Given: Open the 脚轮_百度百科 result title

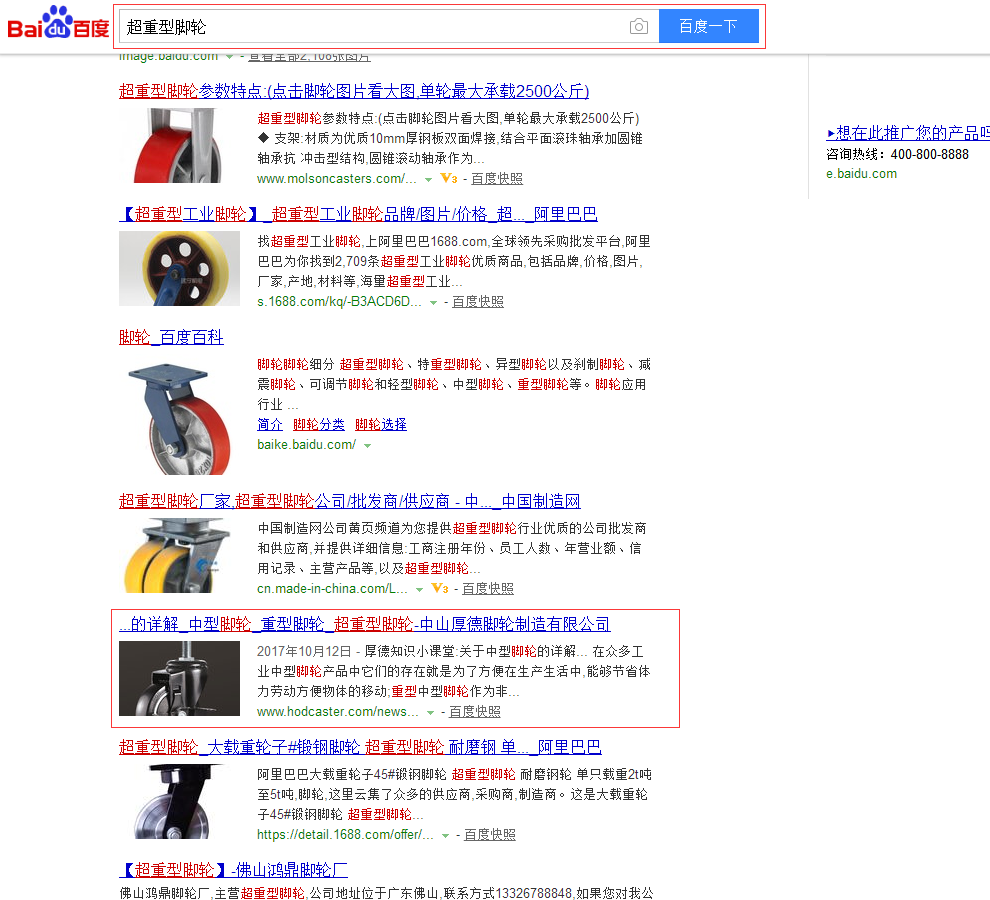Looking at the screenshot, I should point(171,337).
